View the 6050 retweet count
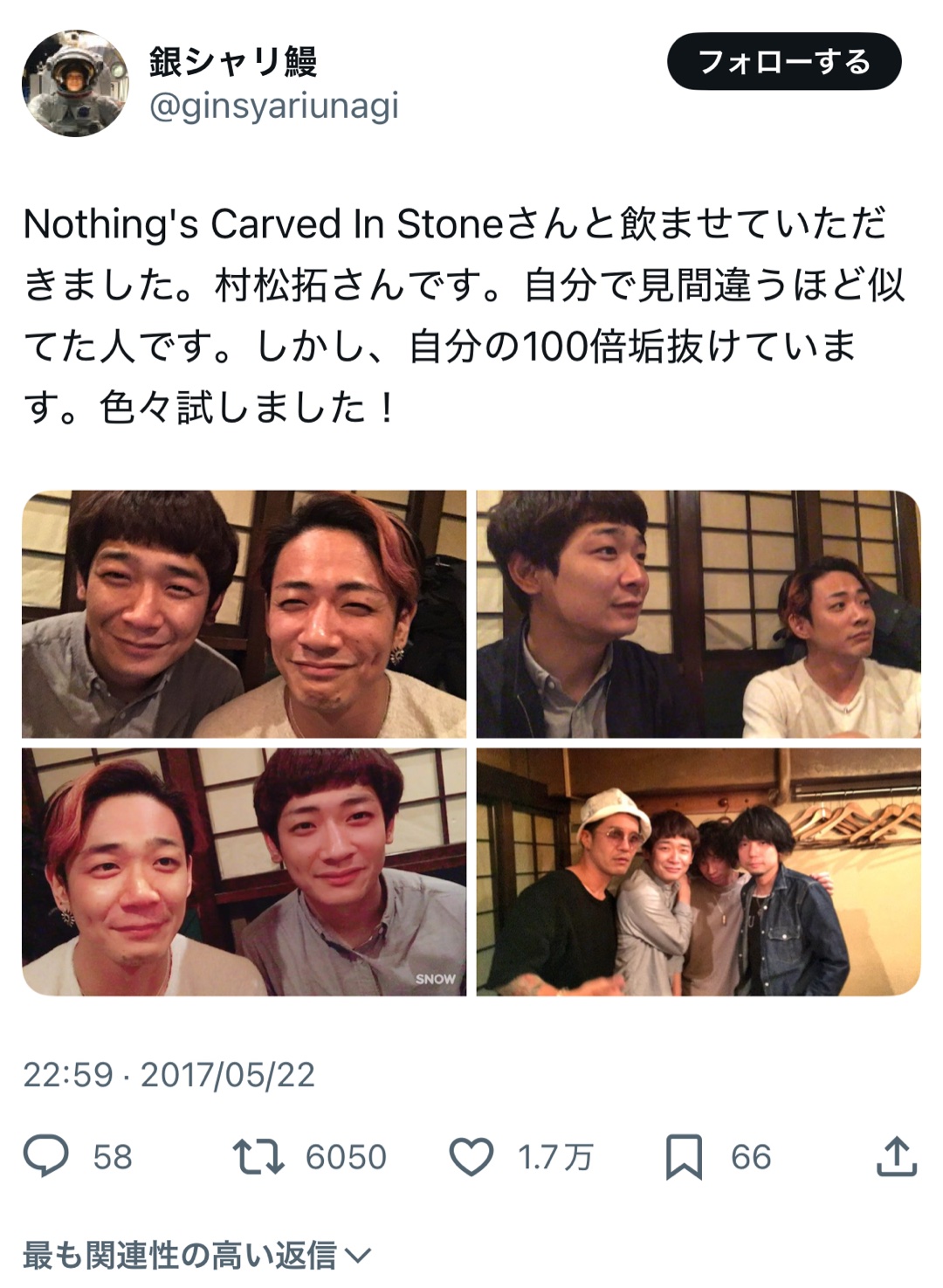943x1288 pixels. click(x=346, y=1157)
